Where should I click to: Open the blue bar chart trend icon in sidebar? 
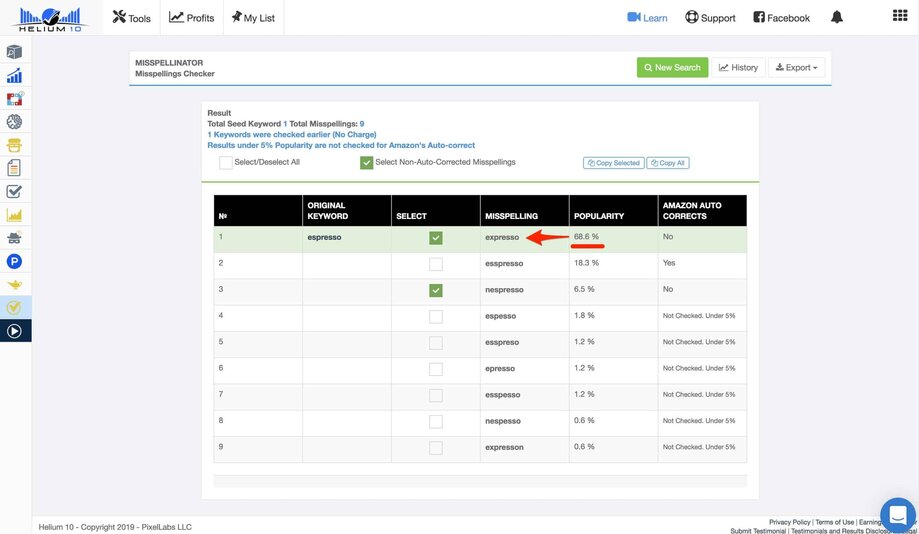pyautogui.click(x=14, y=76)
